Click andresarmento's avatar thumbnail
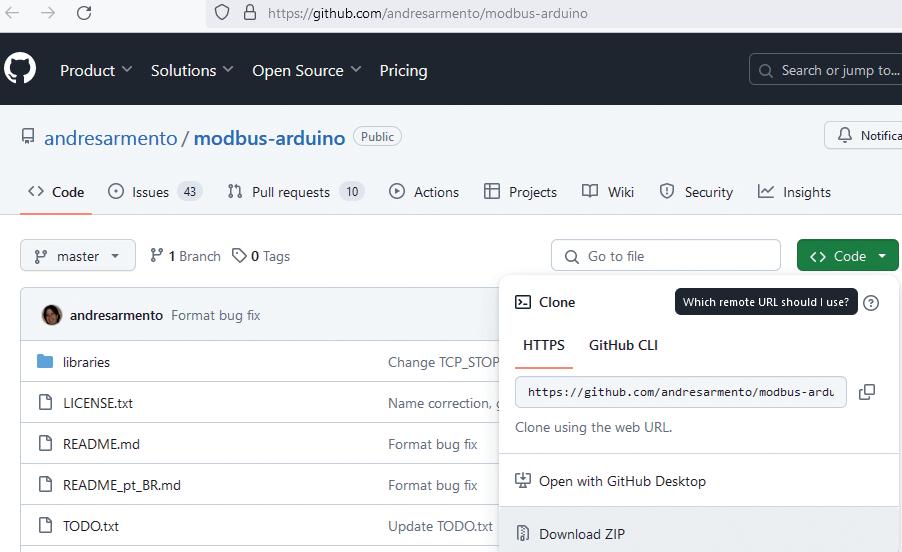 pos(51,315)
